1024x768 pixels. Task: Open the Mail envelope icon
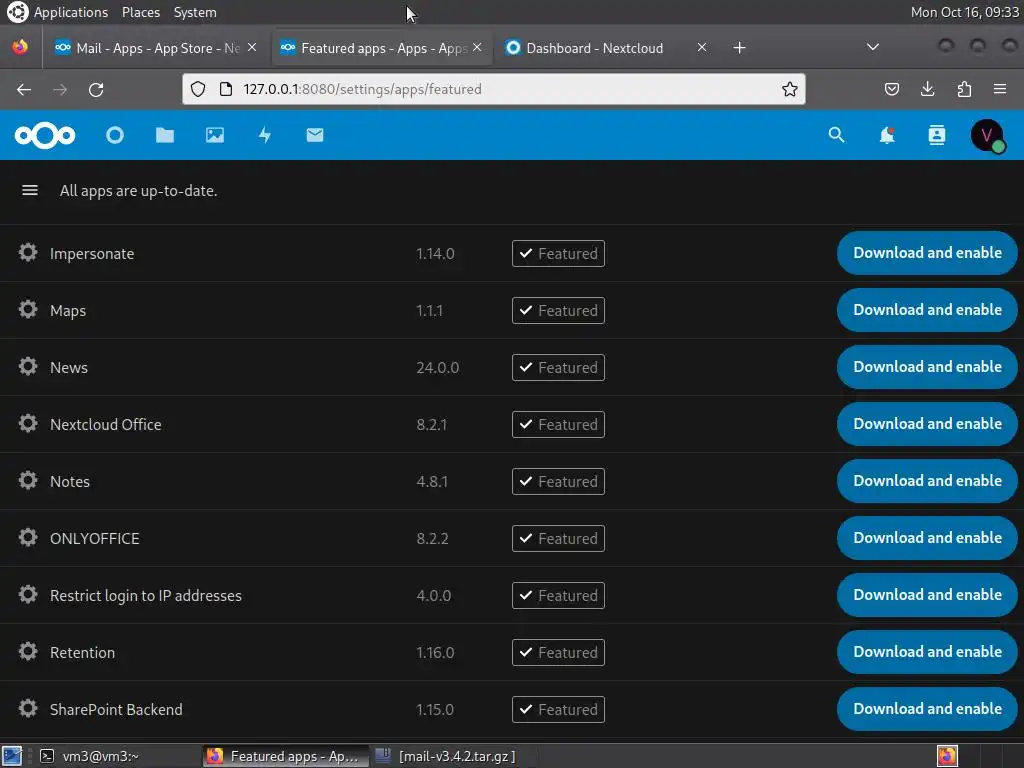point(315,135)
